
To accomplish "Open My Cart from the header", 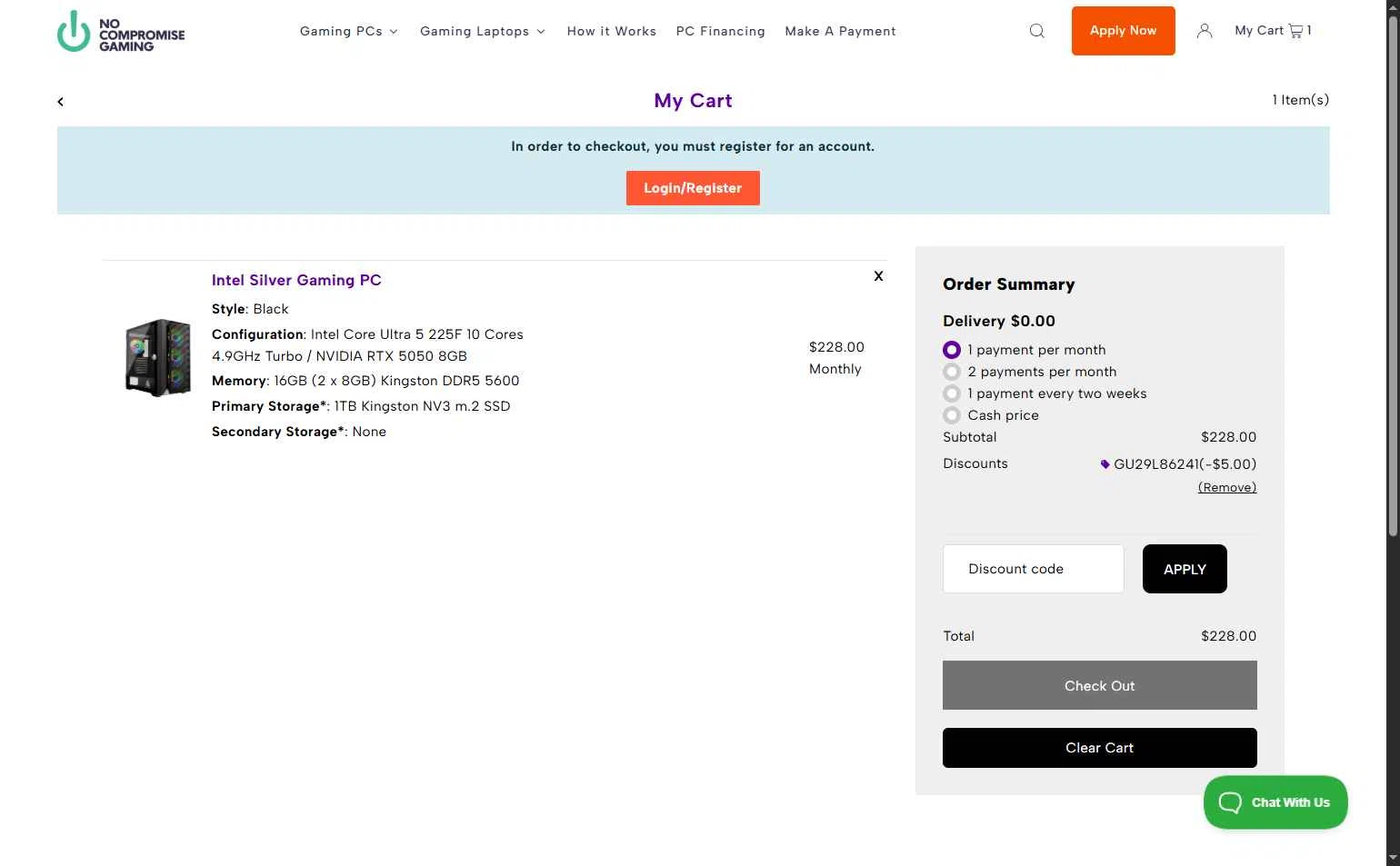I will tap(1273, 31).
